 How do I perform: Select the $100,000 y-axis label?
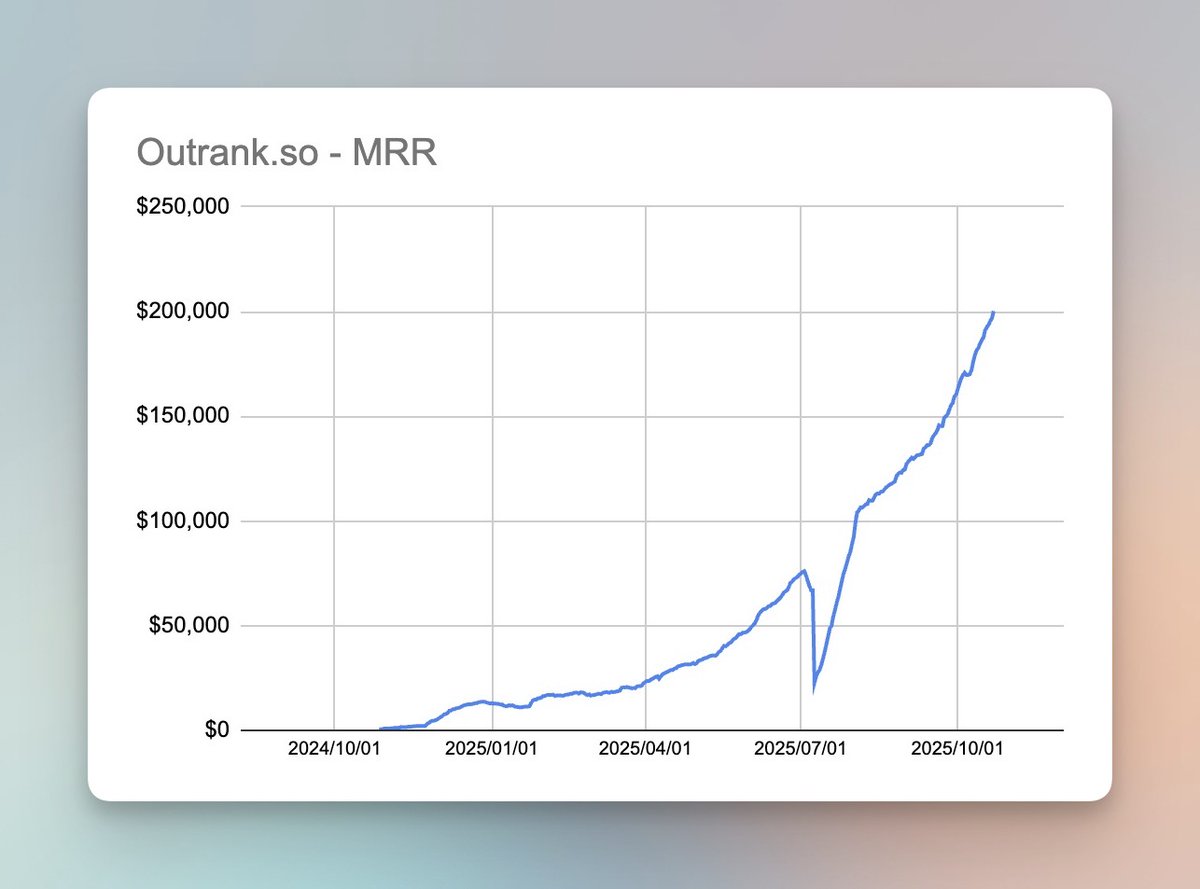183,521
